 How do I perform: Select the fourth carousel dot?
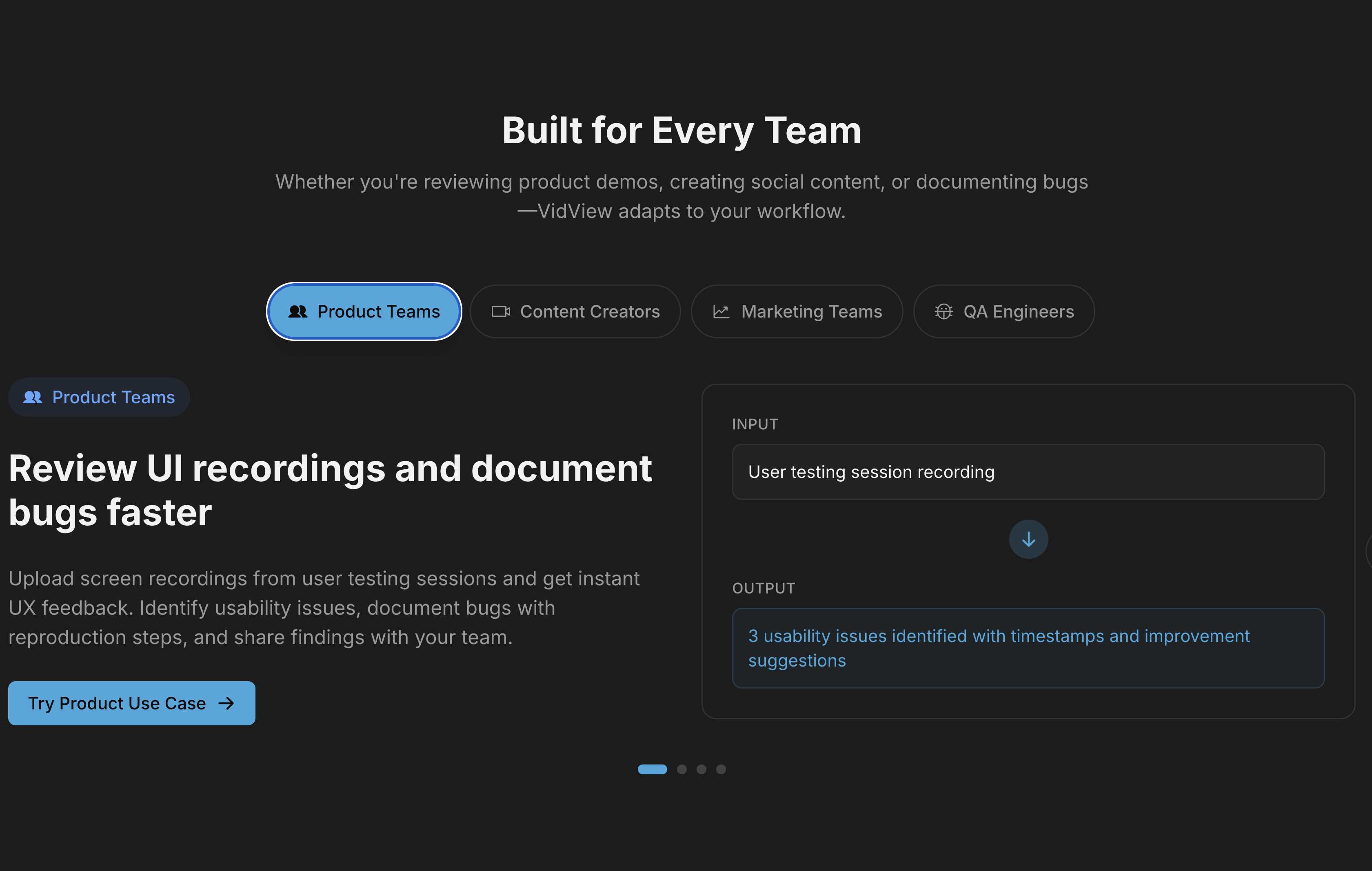(721, 769)
